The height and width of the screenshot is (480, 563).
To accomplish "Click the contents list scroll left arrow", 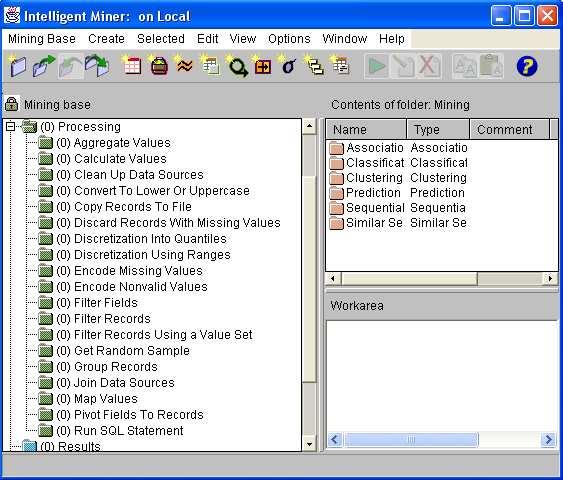I will point(333,278).
